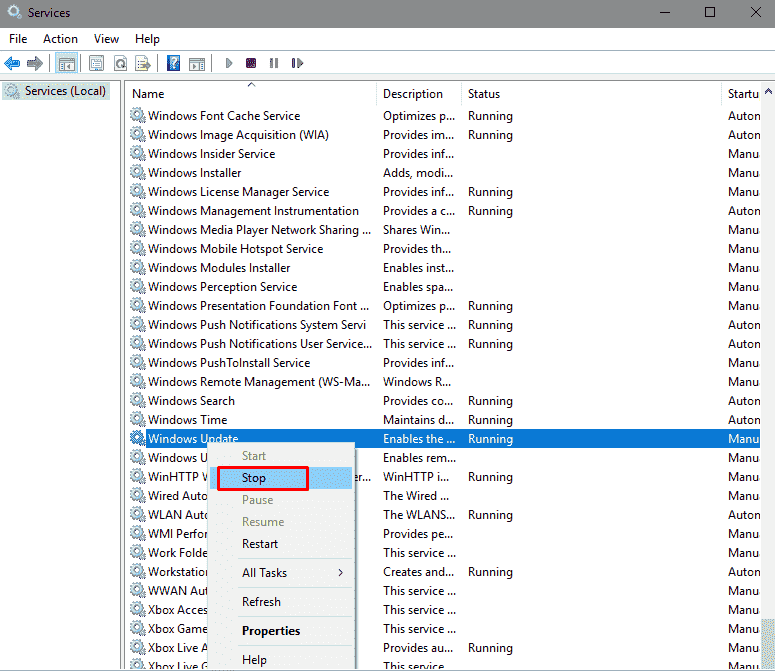Click 'The Wired ...' description cell
Image resolution: width=775 pixels, height=671 pixels.
coord(416,496)
